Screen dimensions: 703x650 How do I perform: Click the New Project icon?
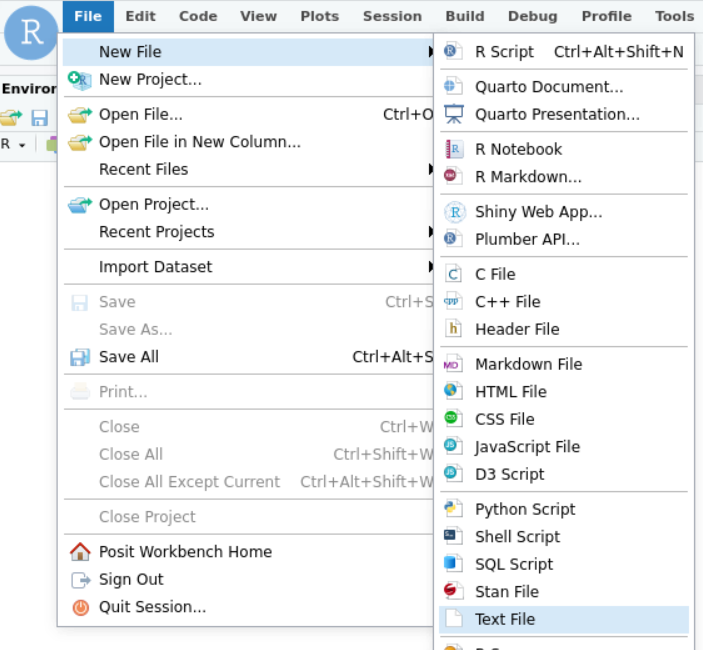pos(79,80)
